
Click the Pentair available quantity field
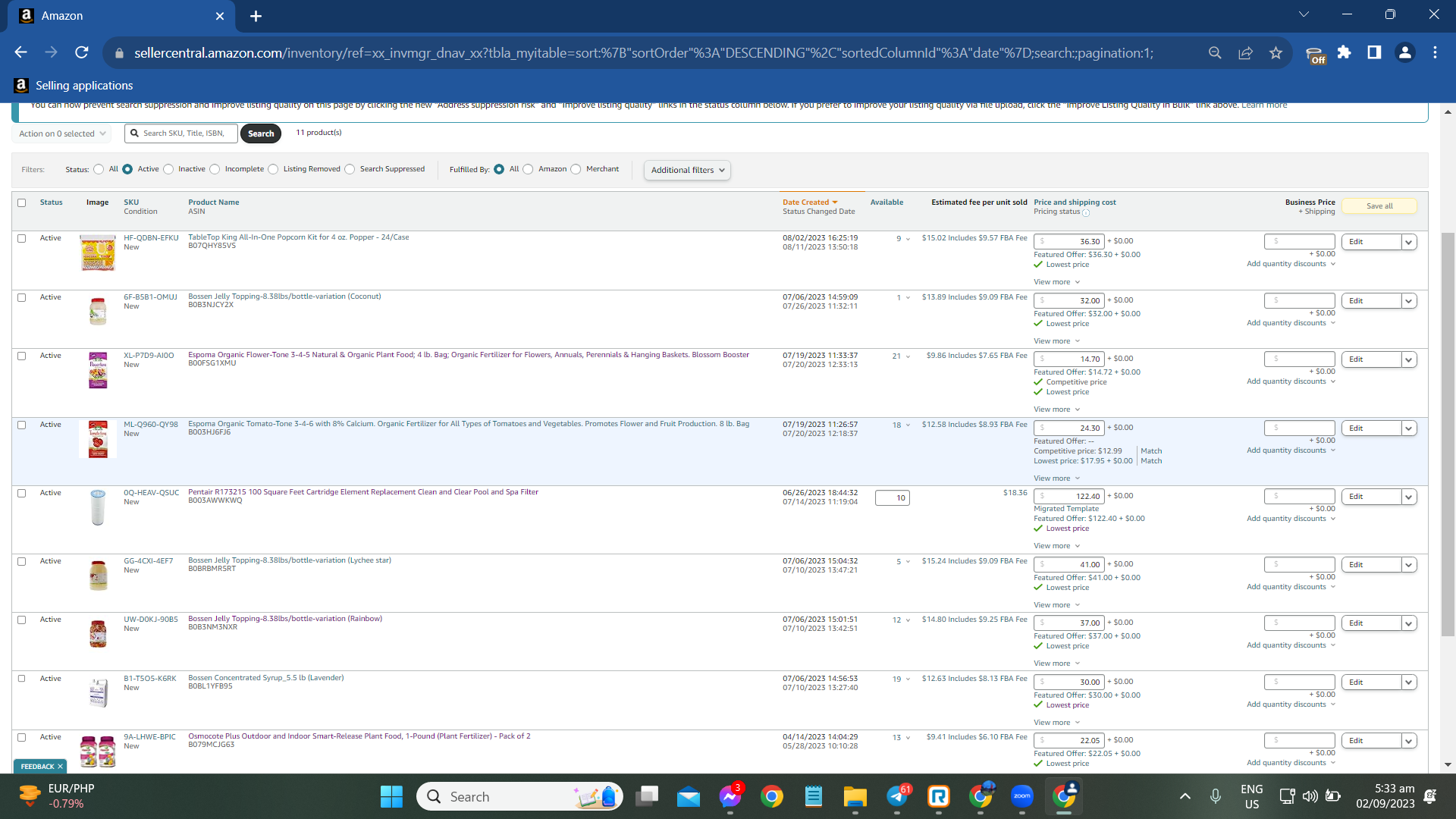coord(892,498)
